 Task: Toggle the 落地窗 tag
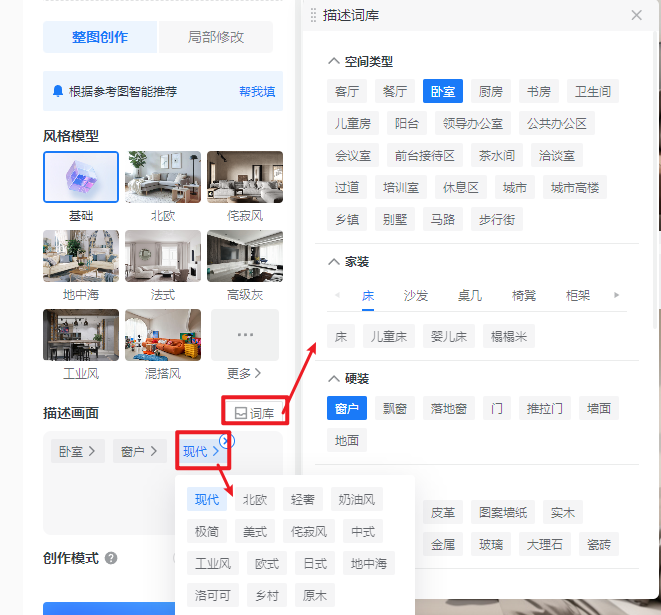pos(449,408)
